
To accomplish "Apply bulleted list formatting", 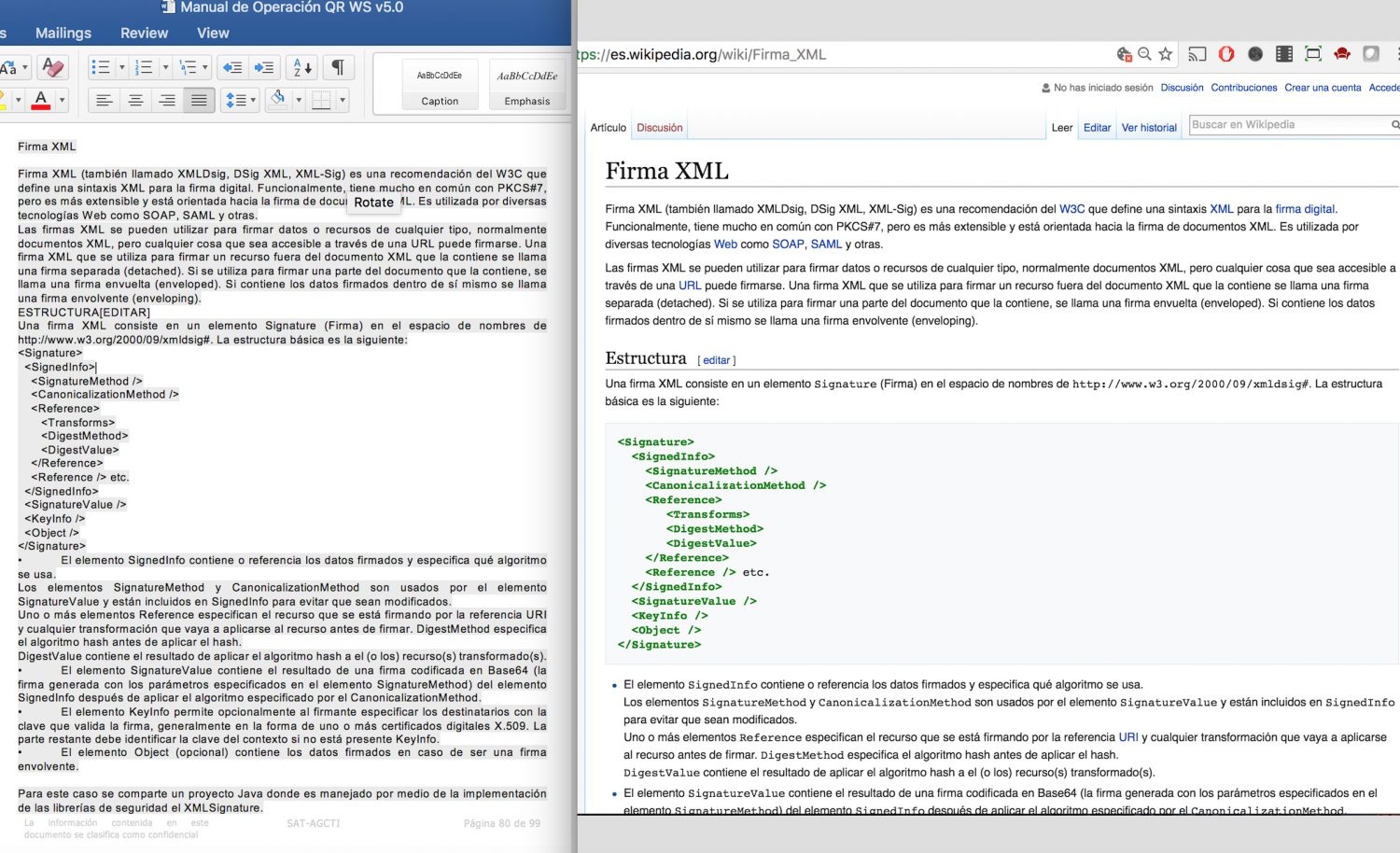I will [x=101, y=67].
